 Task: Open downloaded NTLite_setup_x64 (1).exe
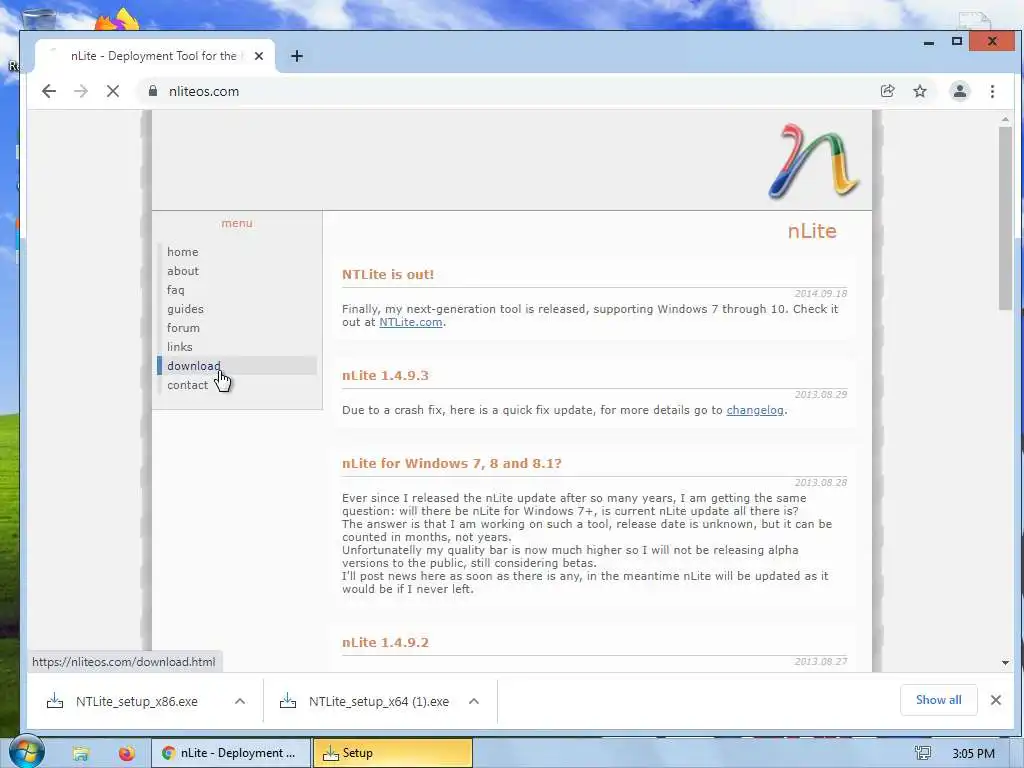coord(379,701)
